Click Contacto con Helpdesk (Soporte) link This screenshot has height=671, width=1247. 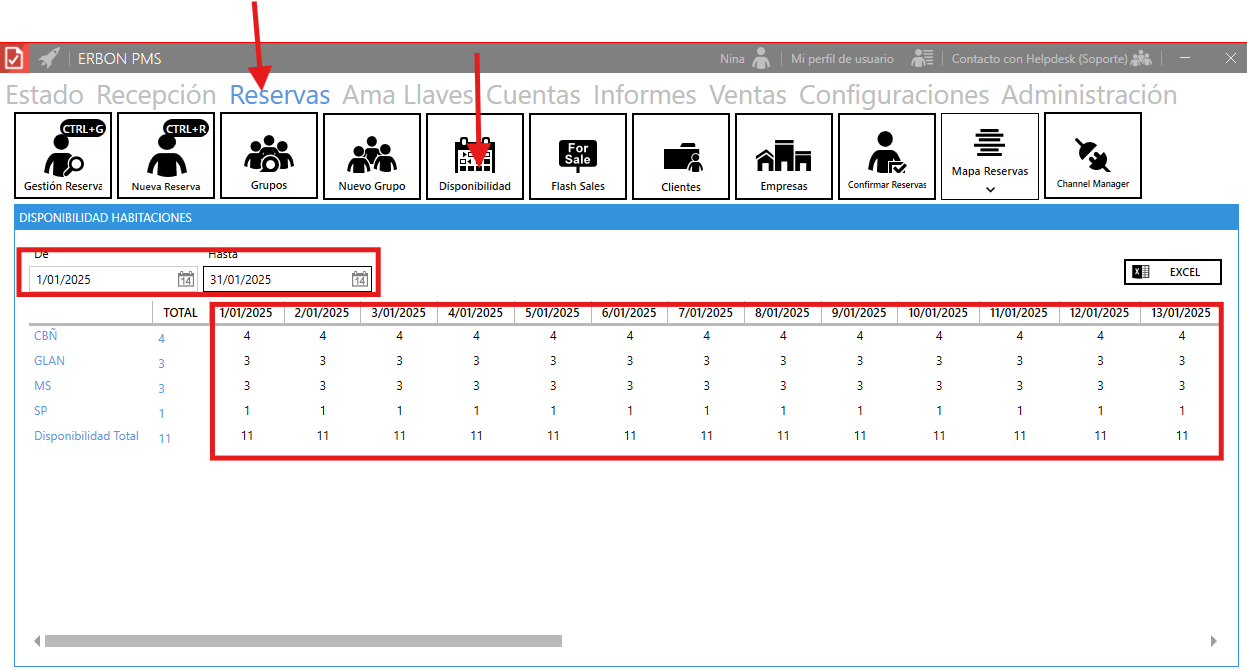pos(1039,59)
